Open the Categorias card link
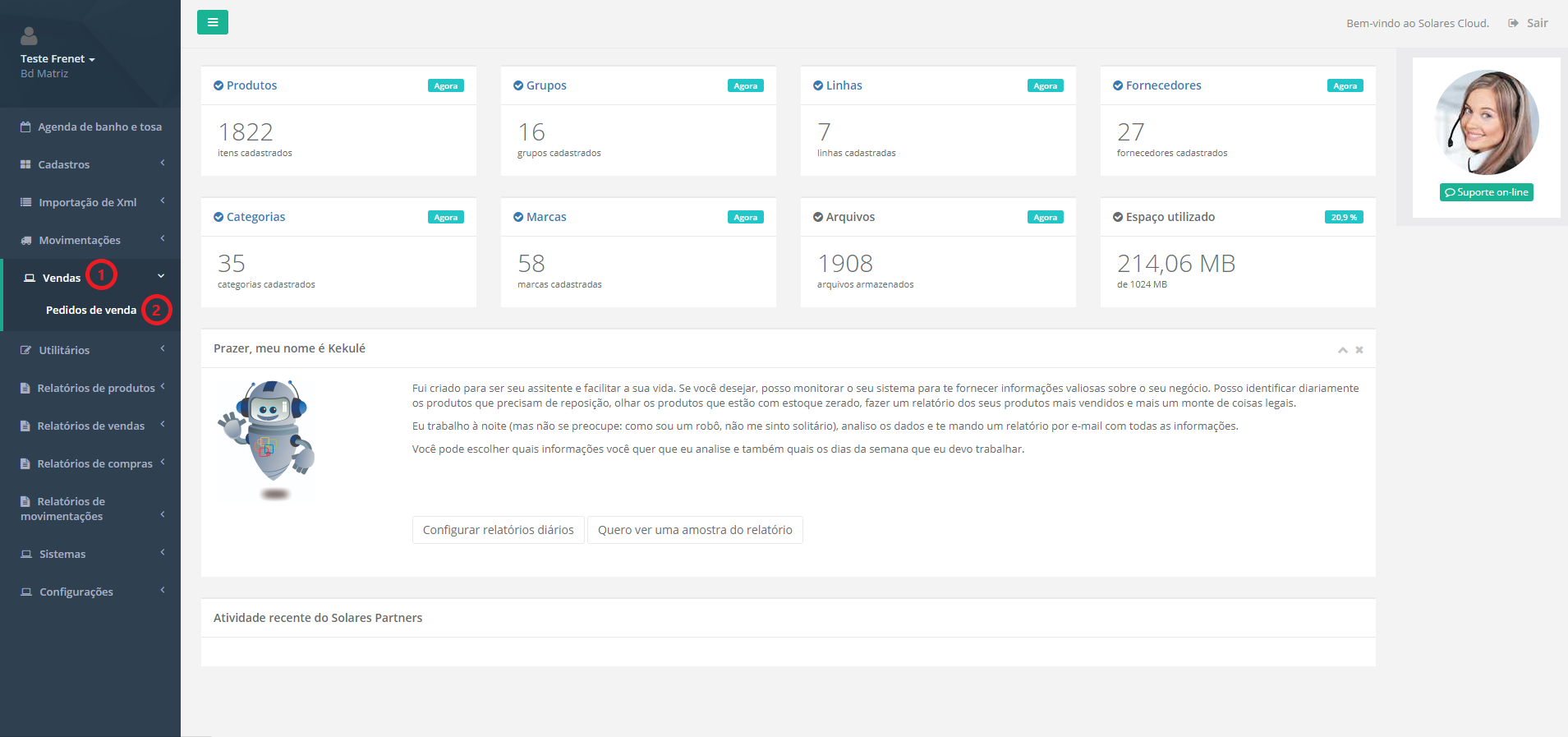The height and width of the screenshot is (737, 1568). tap(255, 217)
